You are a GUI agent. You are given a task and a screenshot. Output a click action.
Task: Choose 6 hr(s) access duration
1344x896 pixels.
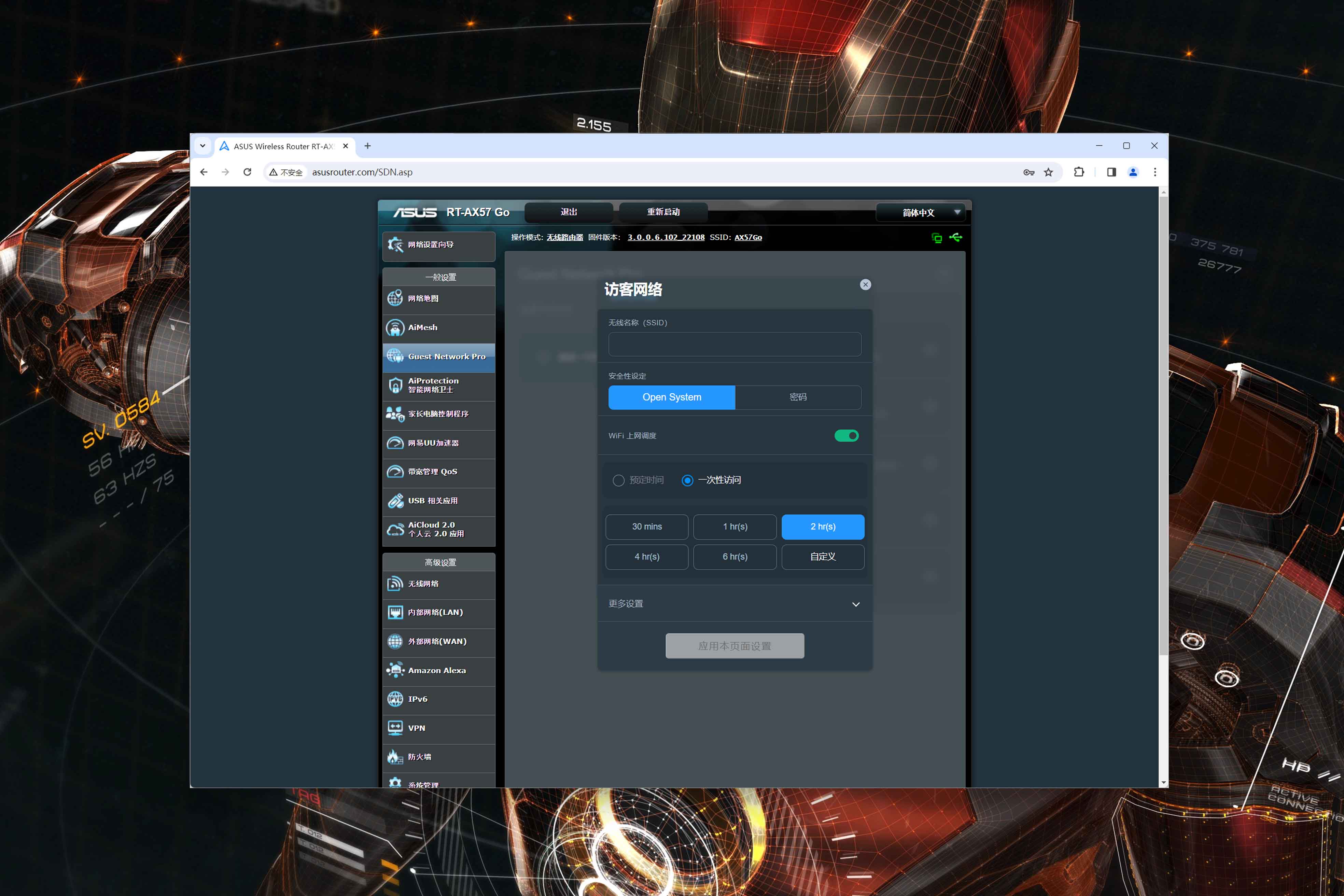tap(735, 557)
